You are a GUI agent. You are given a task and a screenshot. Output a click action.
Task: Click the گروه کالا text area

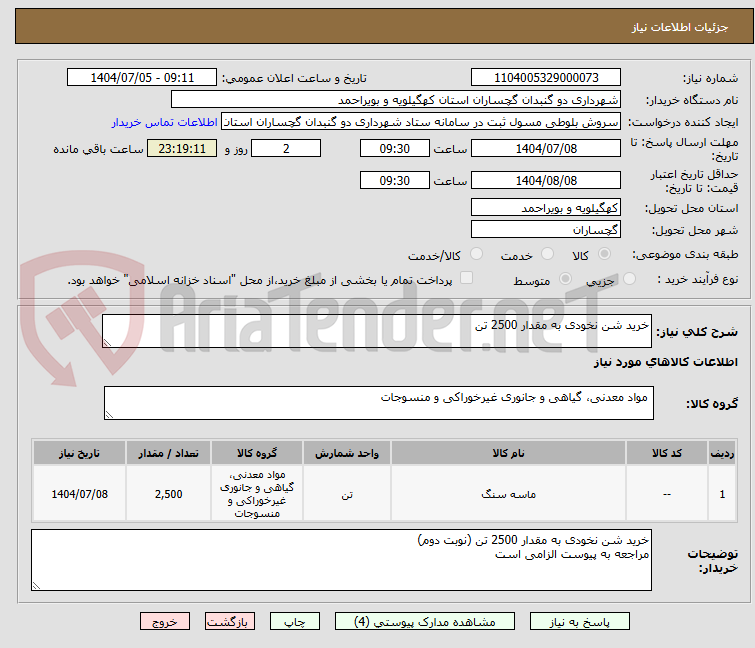pos(378,403)
